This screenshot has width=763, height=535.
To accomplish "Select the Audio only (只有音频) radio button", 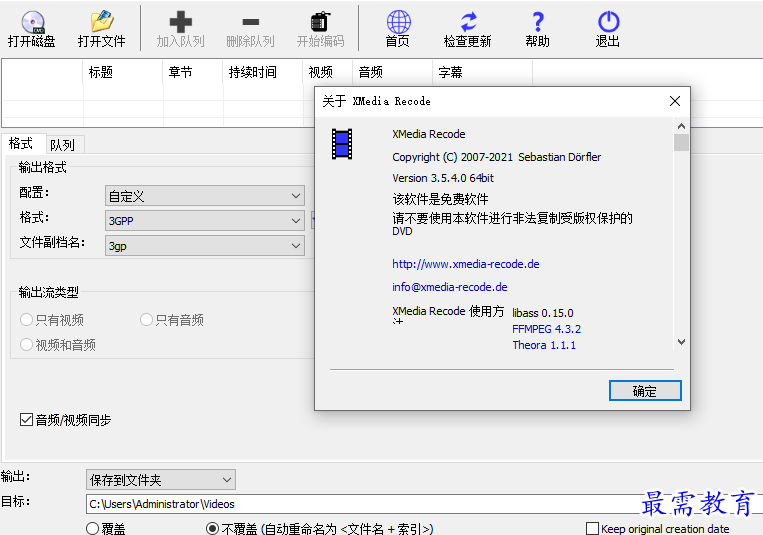I will (146, 320).
